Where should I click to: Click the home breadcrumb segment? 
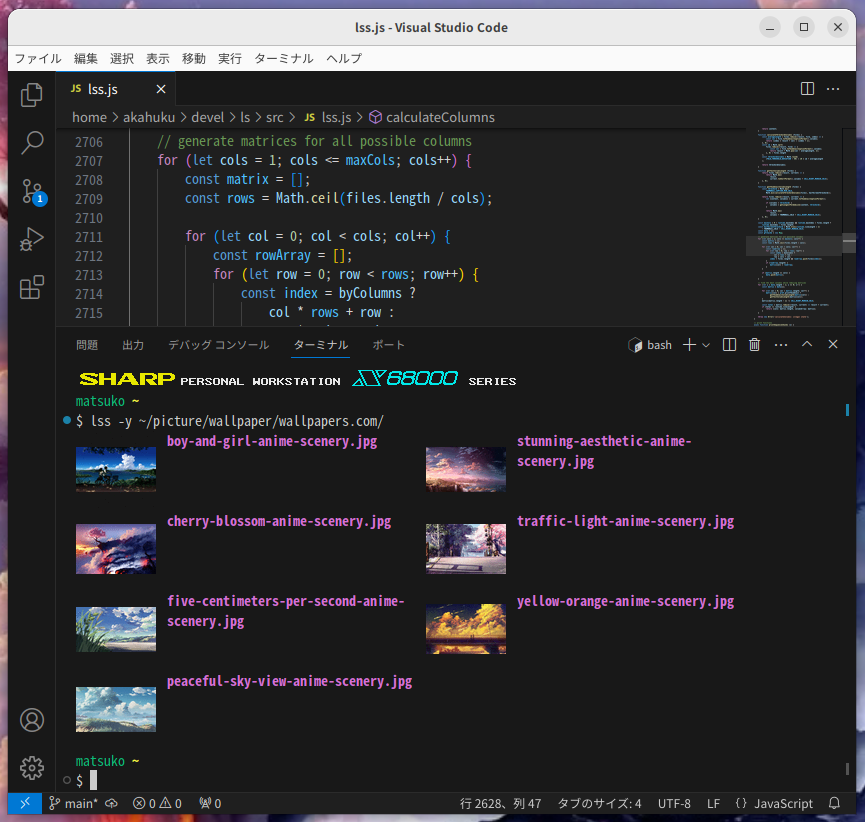tap(89, 118)
